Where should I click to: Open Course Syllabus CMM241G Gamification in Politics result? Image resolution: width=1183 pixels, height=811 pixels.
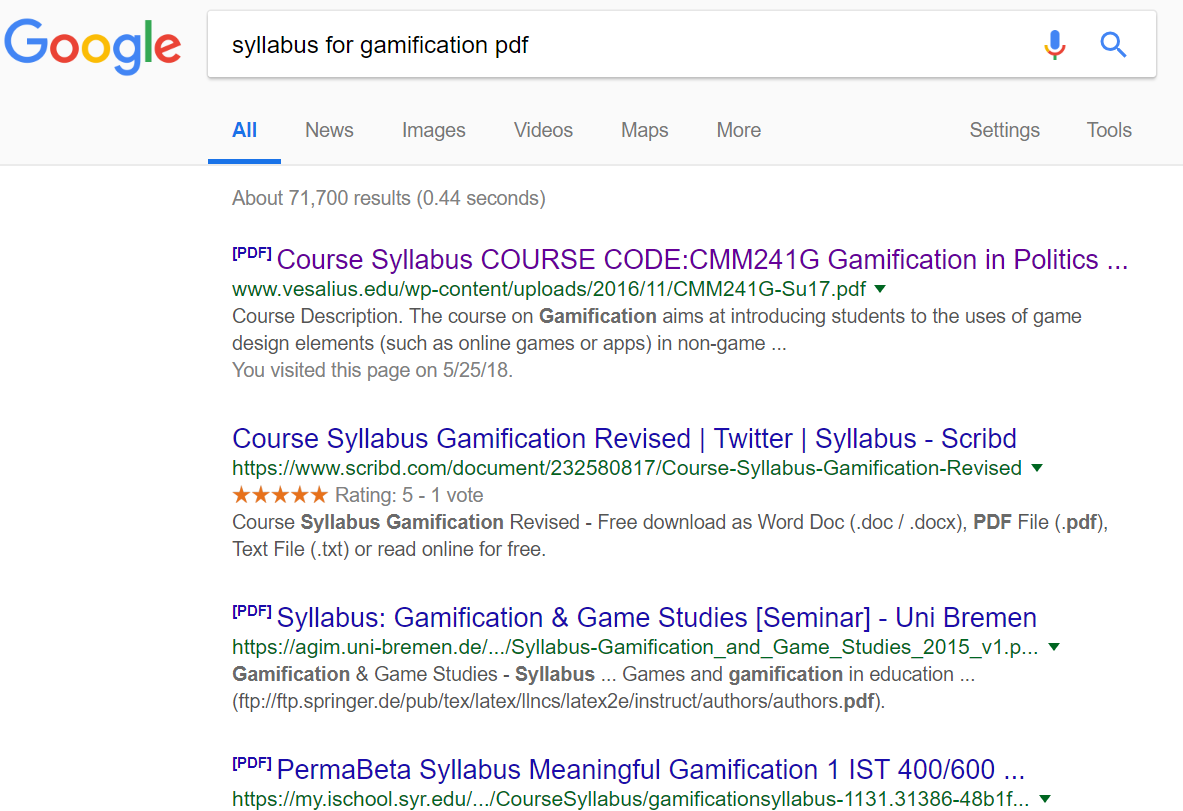[x=702, y=260]
